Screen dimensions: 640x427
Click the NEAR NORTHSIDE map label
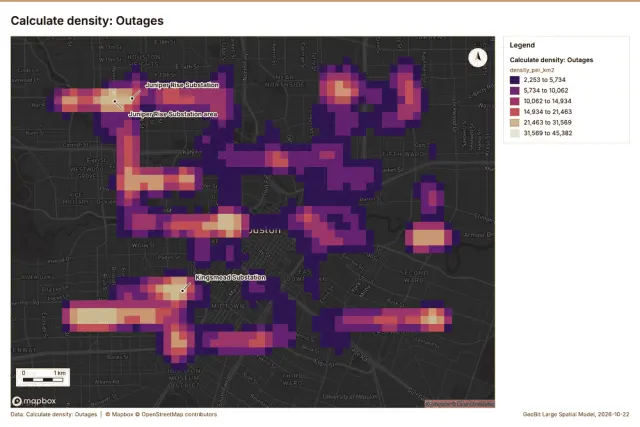(285, 81)
